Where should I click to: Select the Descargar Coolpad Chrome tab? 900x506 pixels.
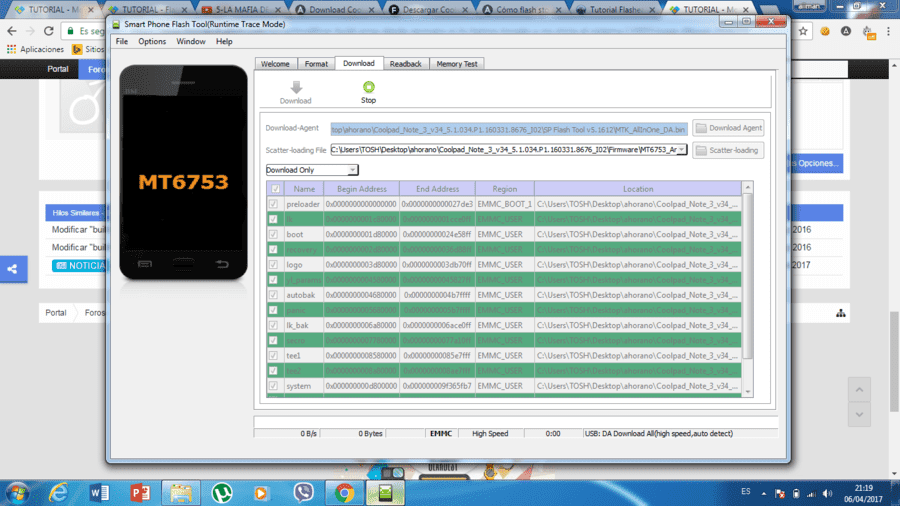428,9
